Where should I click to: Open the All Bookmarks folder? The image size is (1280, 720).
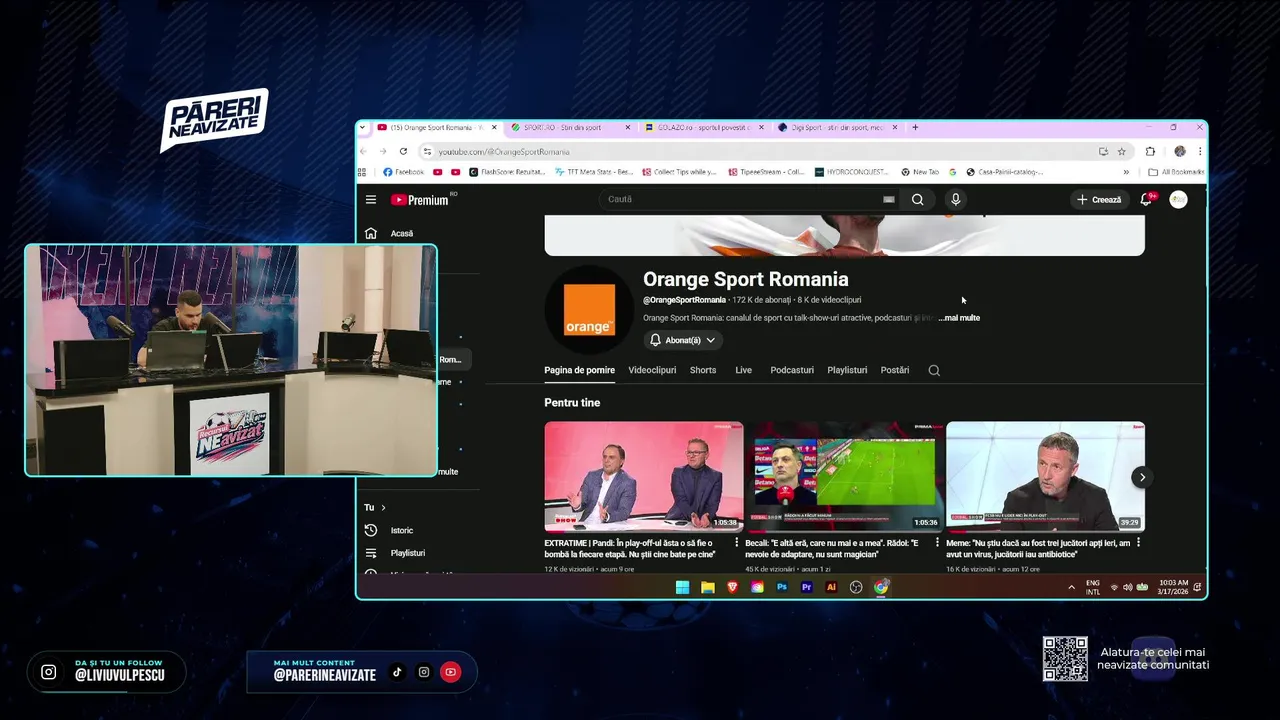point(1176,172)
